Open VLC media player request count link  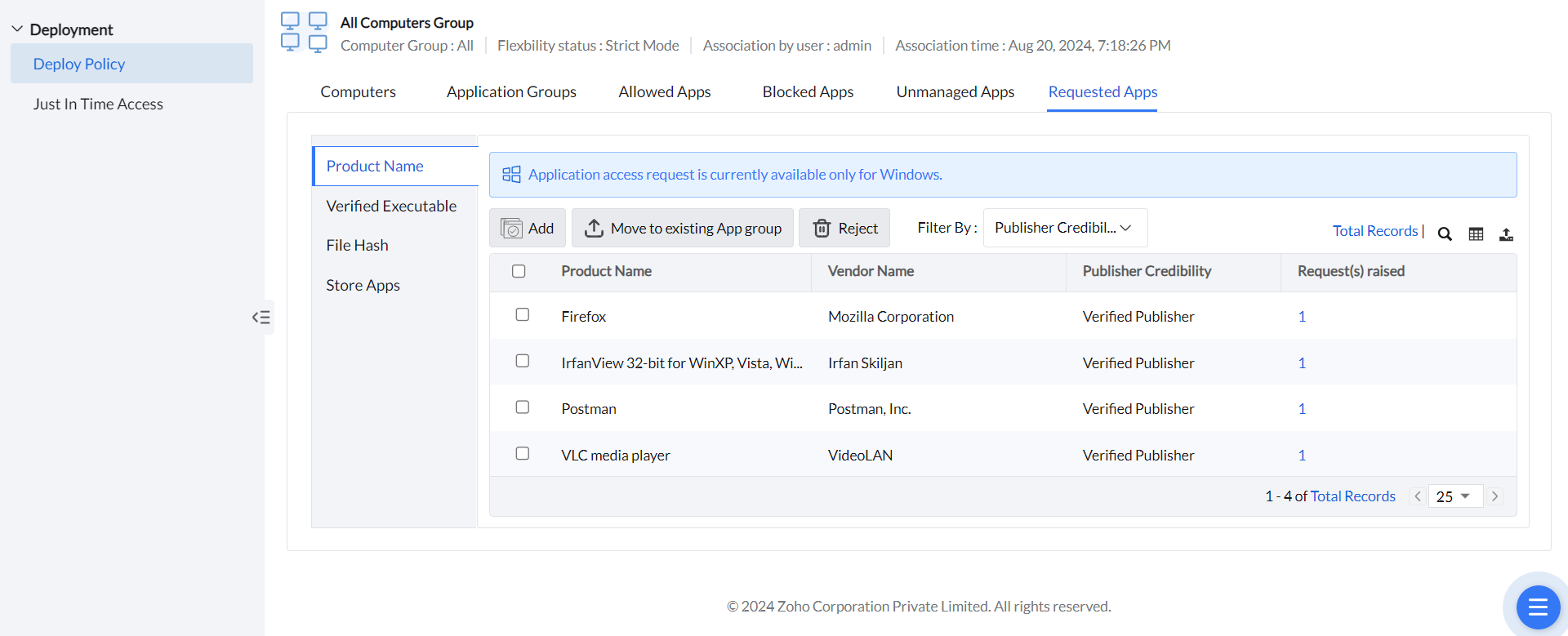tap(1302, 456)
